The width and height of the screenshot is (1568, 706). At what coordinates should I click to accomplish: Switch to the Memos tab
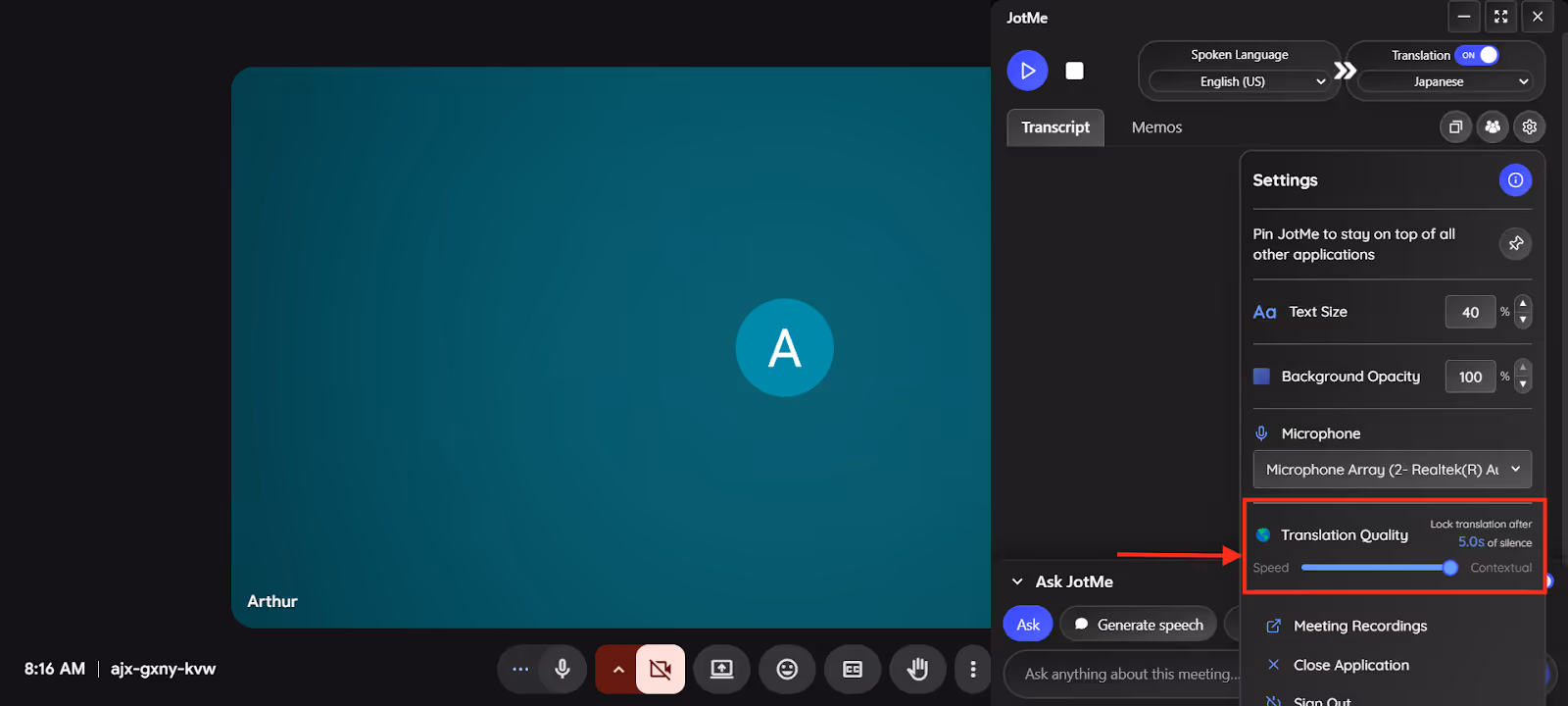click(1156, 127)
